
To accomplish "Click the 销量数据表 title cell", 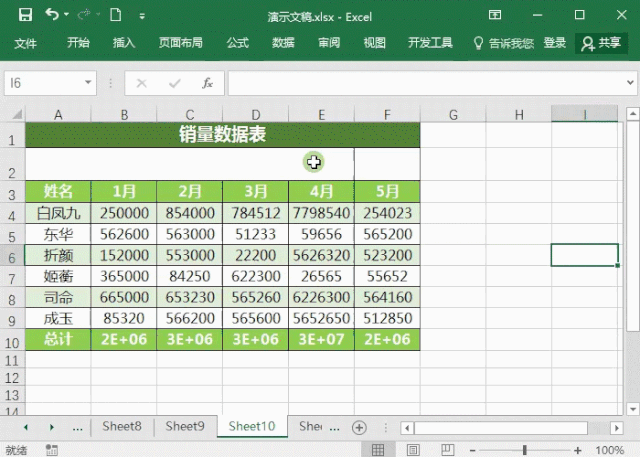I will click(x=222, y=134).
